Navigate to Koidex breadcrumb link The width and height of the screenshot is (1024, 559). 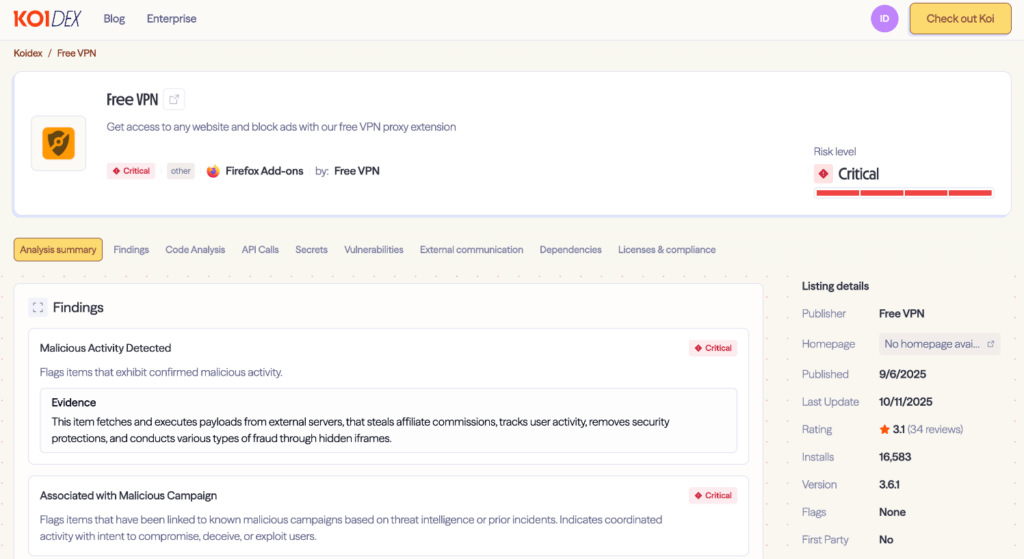click(x=27, y=53)
